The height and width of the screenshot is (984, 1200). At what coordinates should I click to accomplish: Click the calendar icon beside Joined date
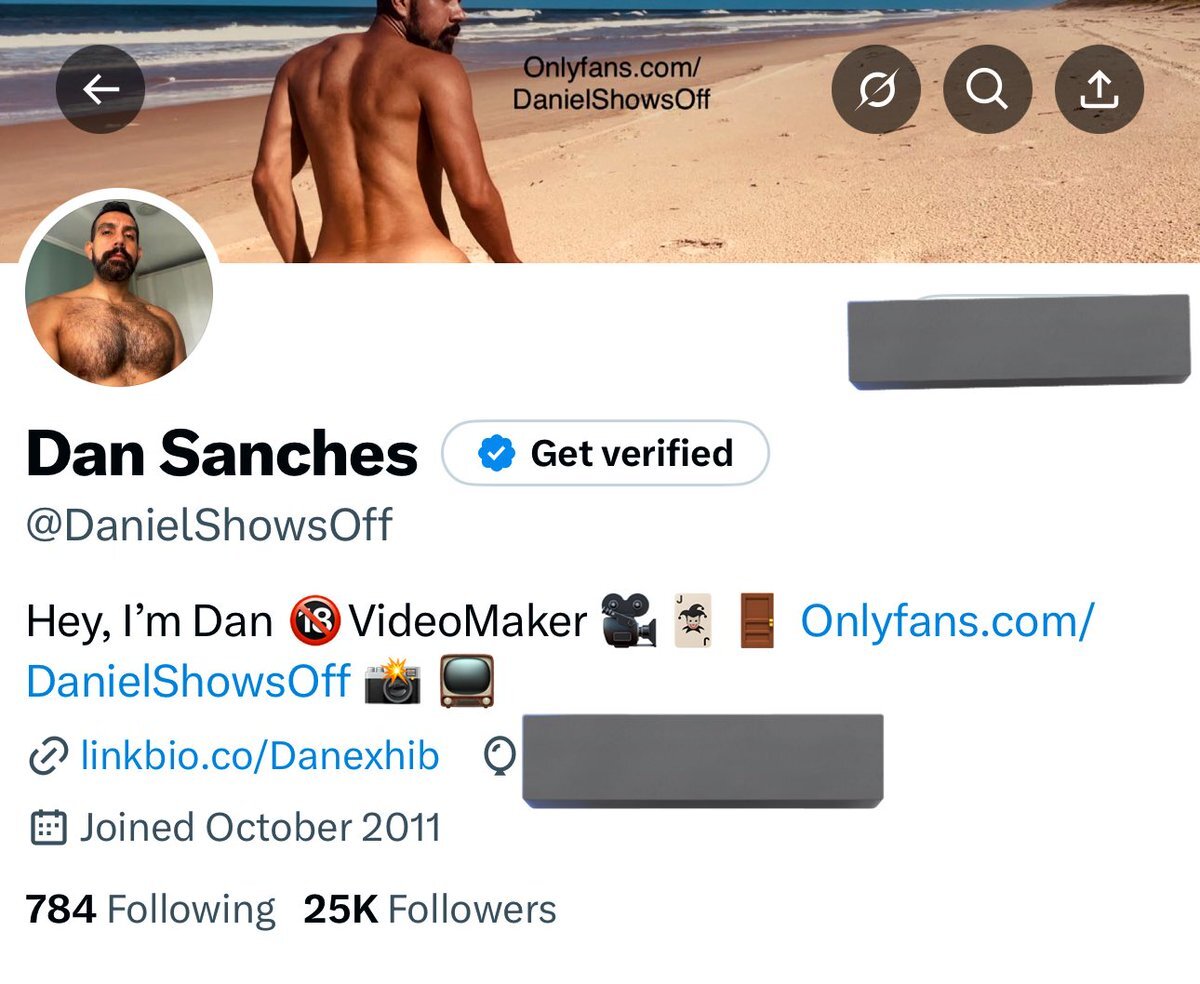click(x=48, y=828)
